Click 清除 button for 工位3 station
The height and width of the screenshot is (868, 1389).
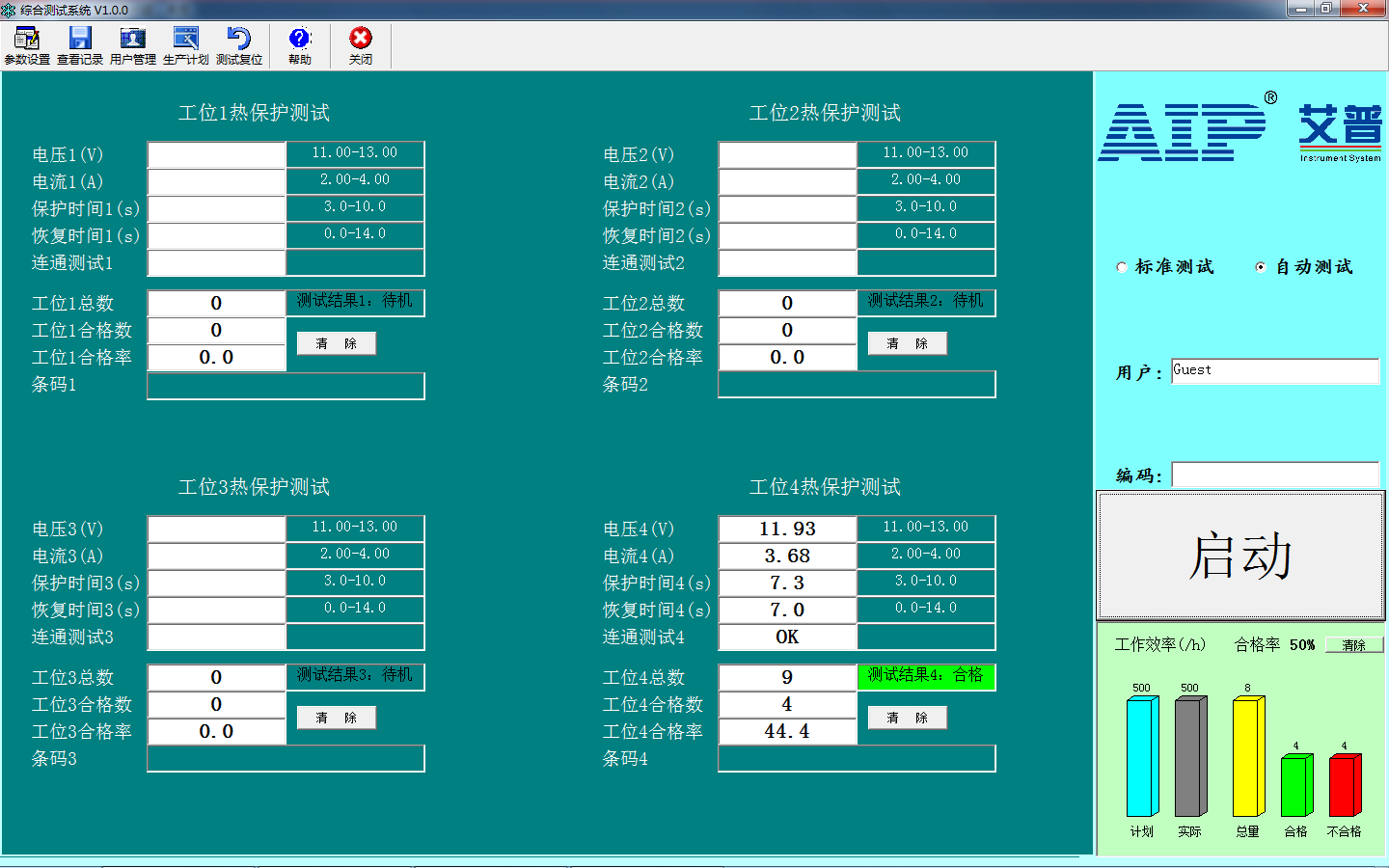[336, 718]
